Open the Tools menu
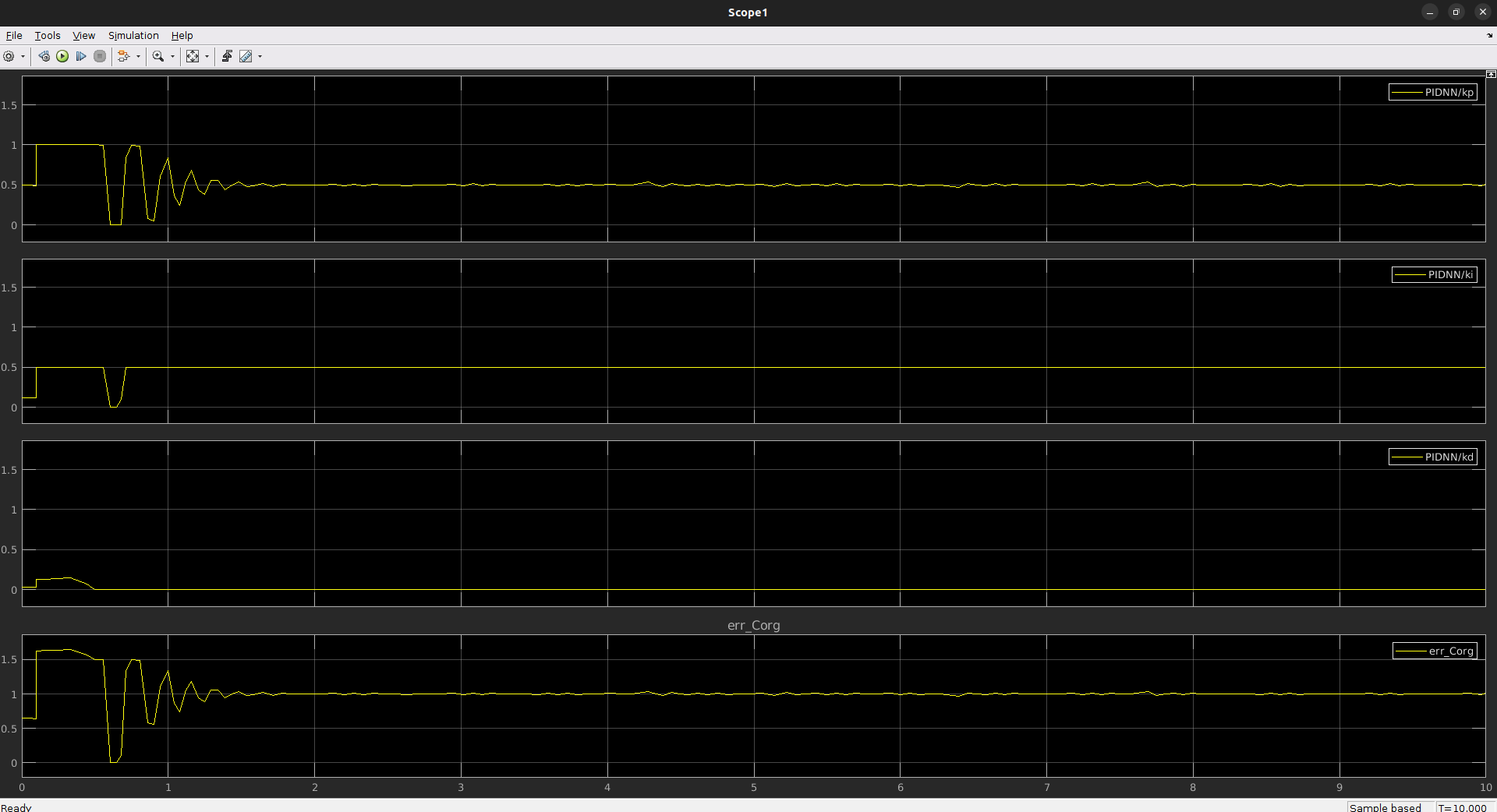1497x812 pixels. [48, 36]
